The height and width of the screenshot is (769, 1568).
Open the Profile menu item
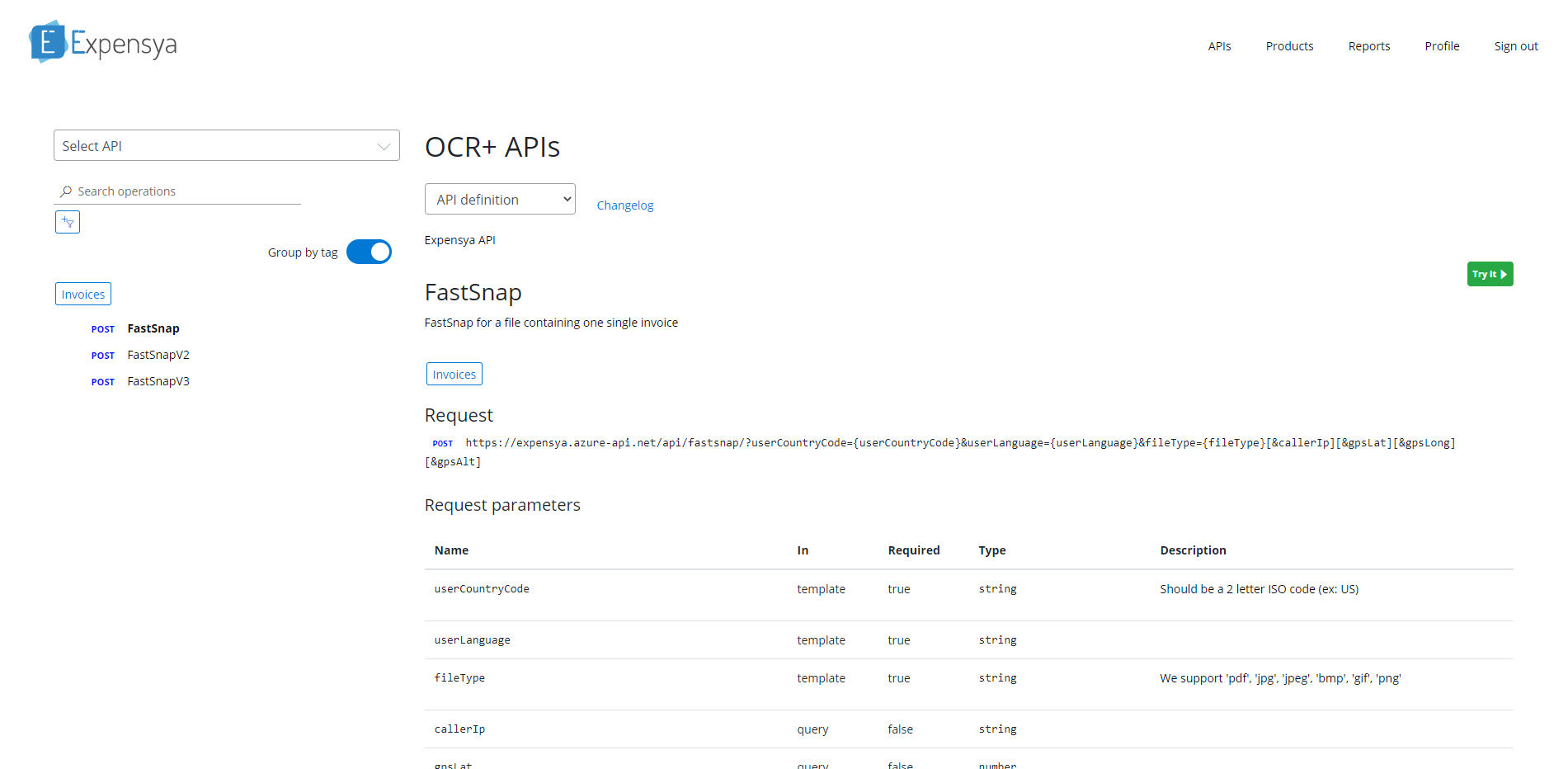(x=1442, y=46)
